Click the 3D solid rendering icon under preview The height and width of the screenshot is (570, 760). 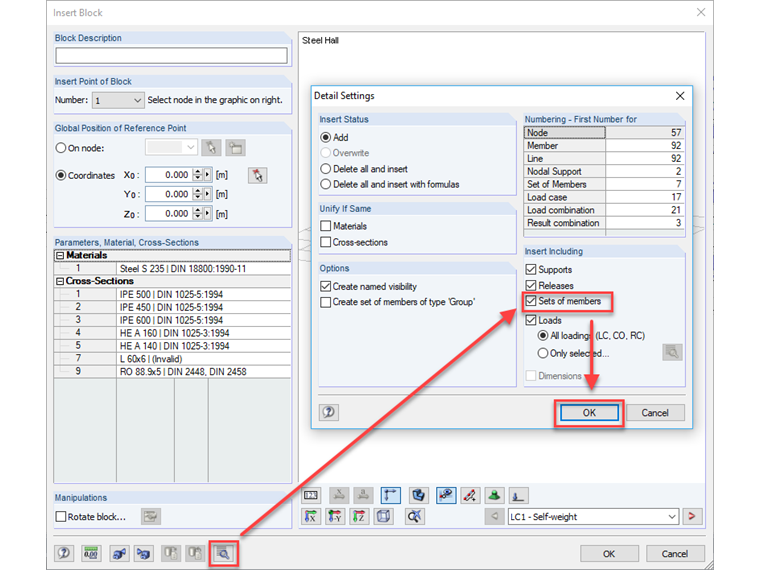click(x=418, y=495)
